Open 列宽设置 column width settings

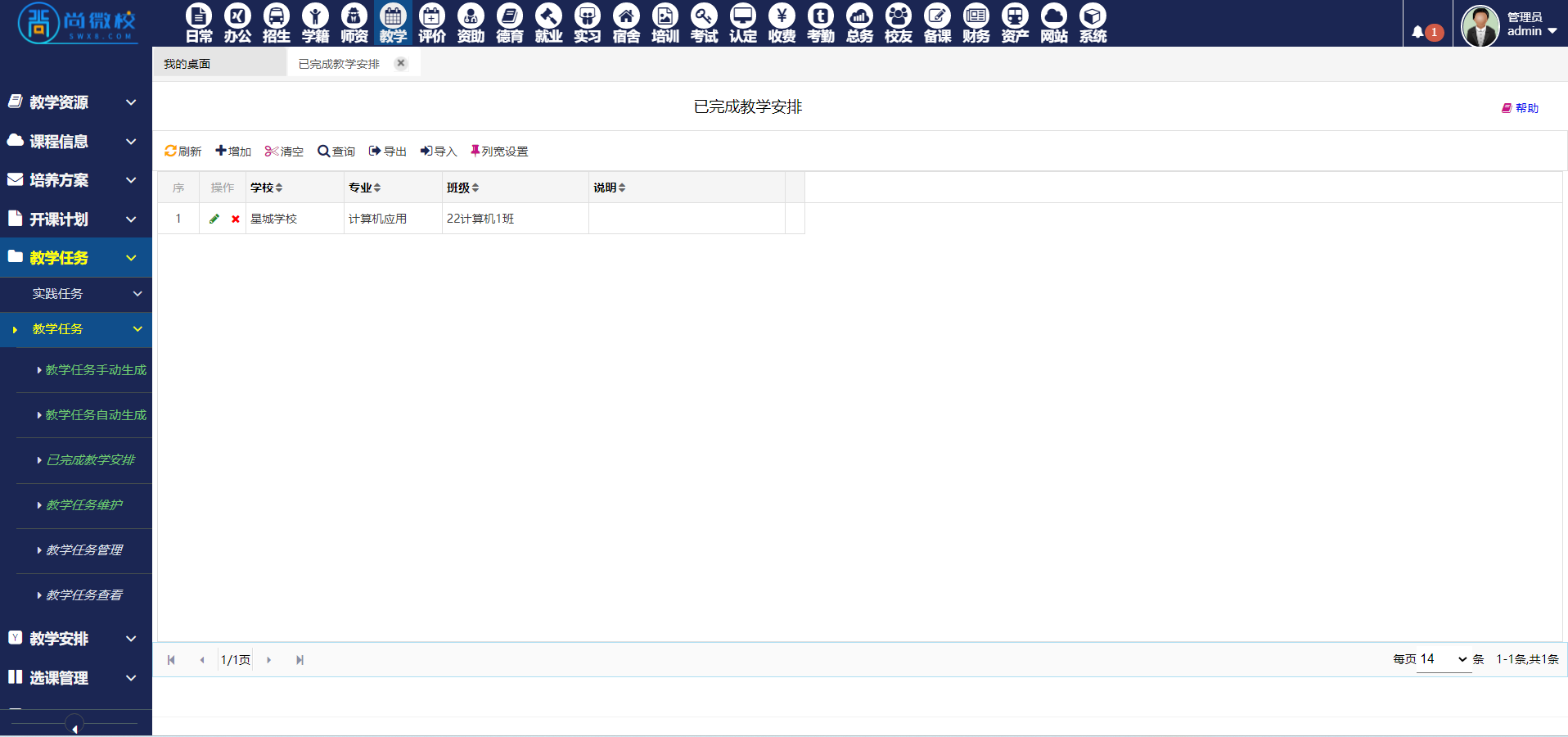[499, 151]
